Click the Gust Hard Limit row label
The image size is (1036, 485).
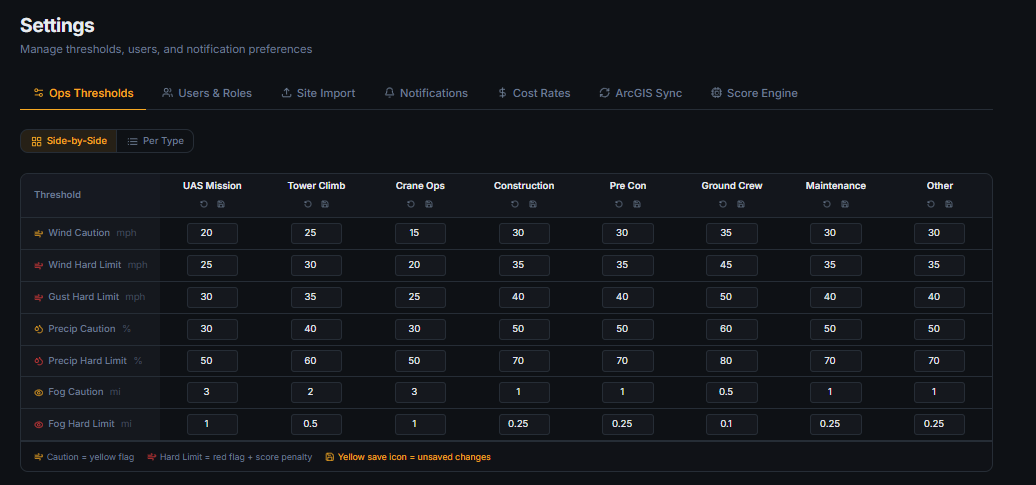pyautogui.click(x=83, y=297)
